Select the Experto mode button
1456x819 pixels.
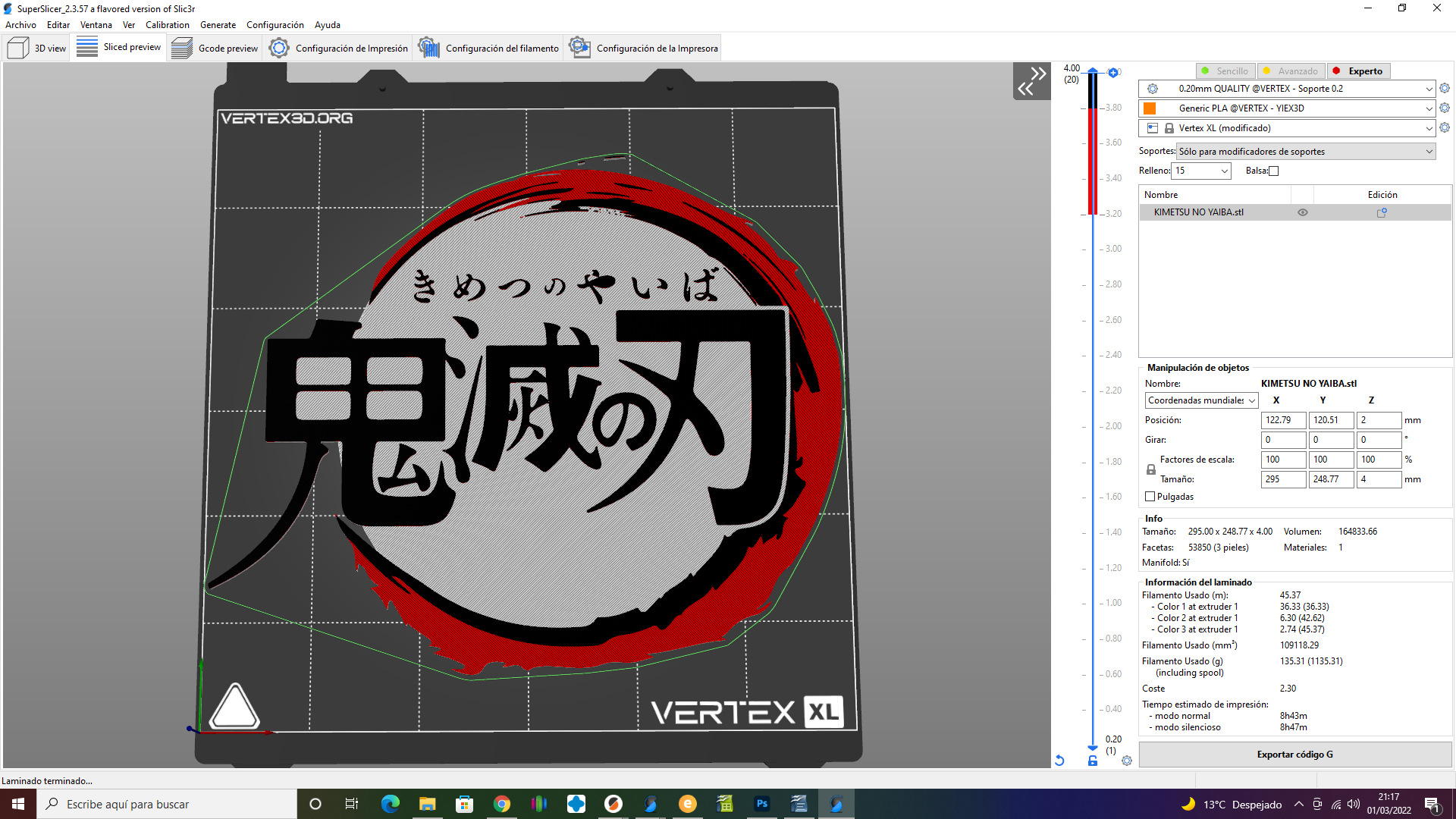(1358, 71)
